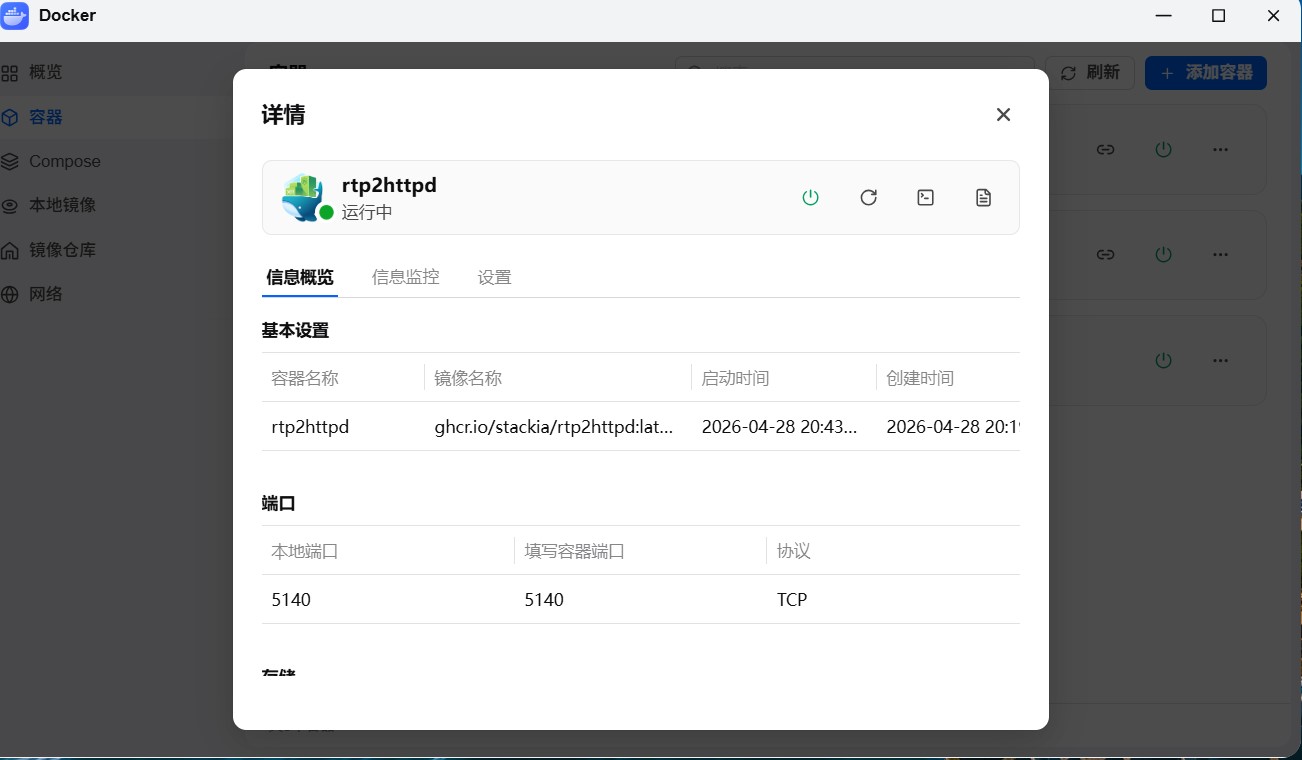
Task: Close the 详情 dialog with the X
Action: tap(1003, 115)
